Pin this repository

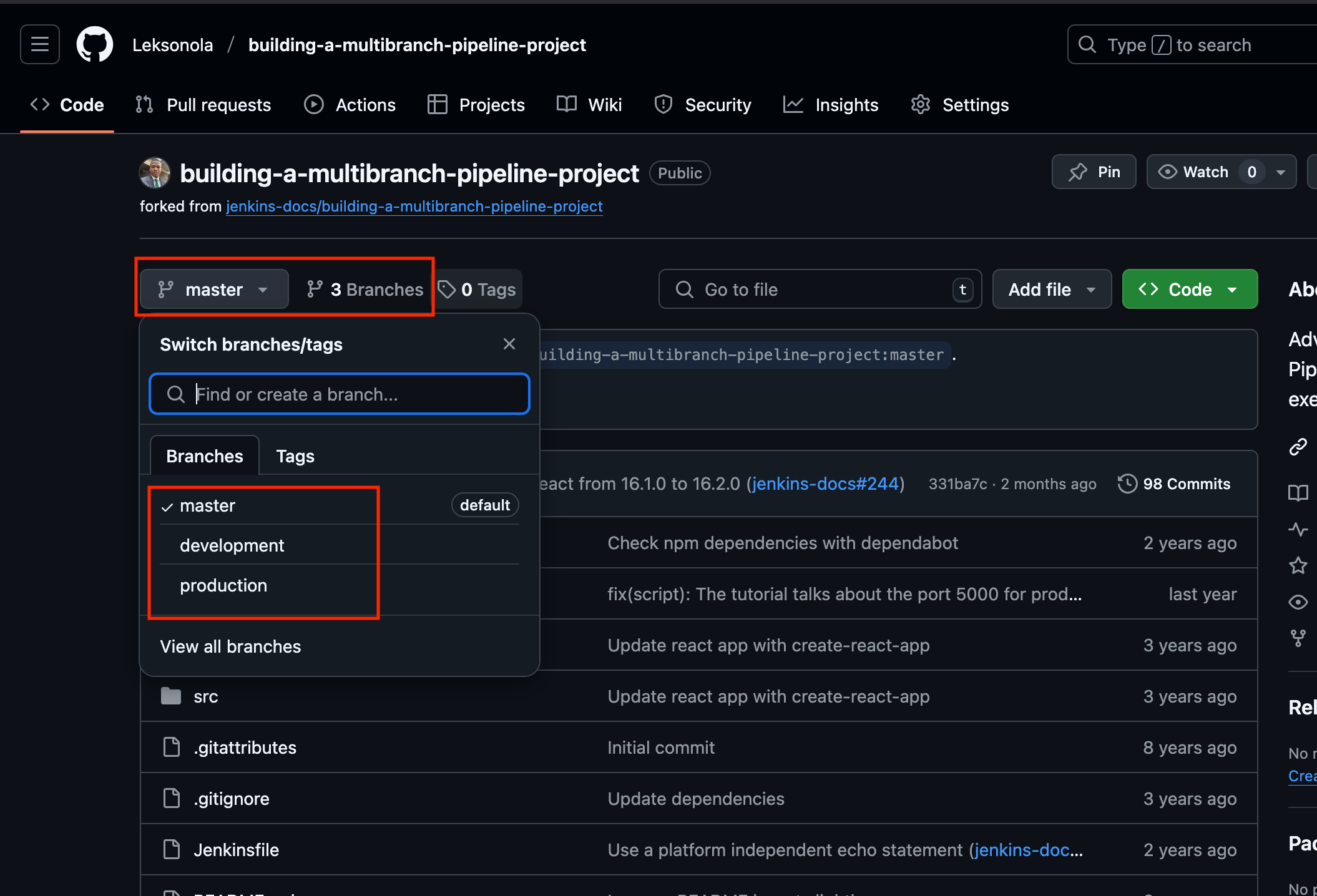pos(1094,172)
